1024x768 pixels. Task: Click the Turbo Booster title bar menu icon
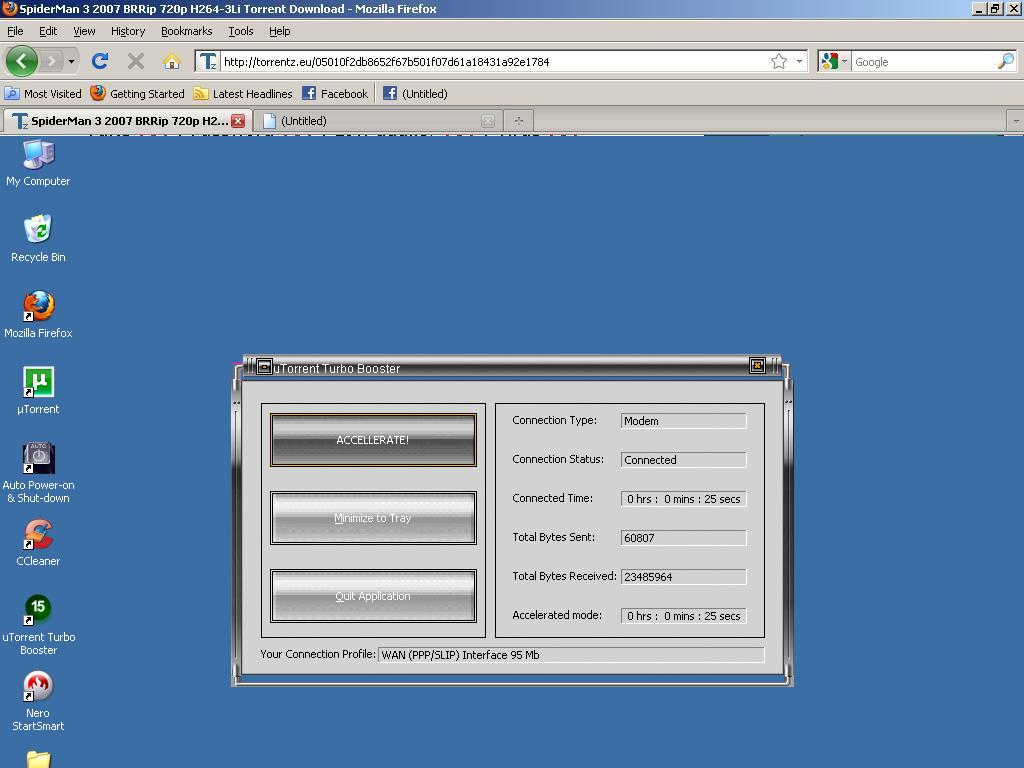tap(264, 366)
